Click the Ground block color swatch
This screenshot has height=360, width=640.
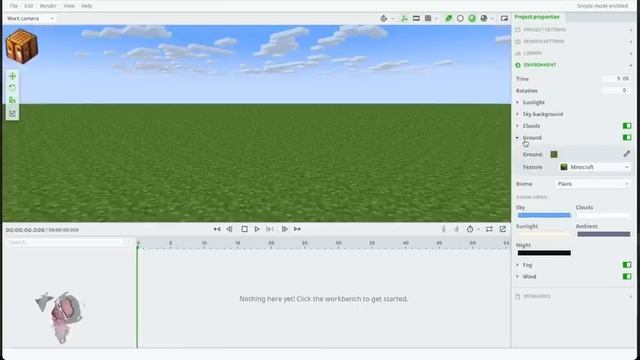click(554, 154)
